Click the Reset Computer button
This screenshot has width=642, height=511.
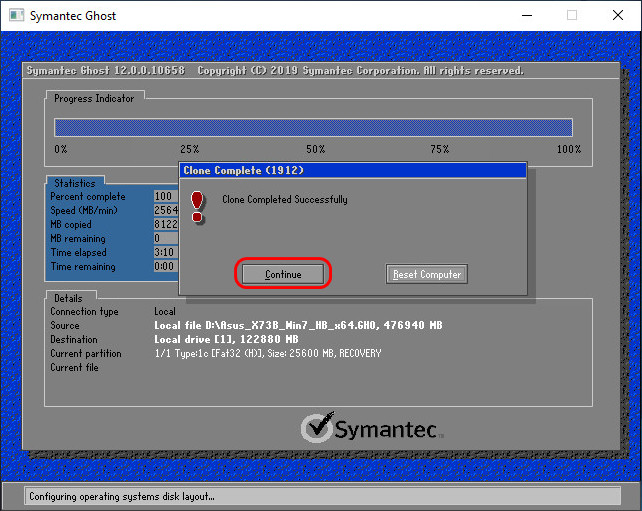click(427, 274)
